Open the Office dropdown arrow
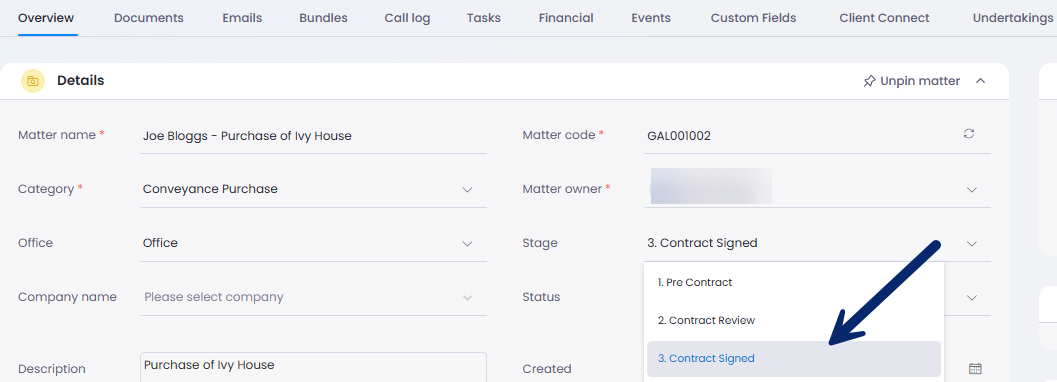This screenshot has height=382, width=1057. [x=467, y=243]
